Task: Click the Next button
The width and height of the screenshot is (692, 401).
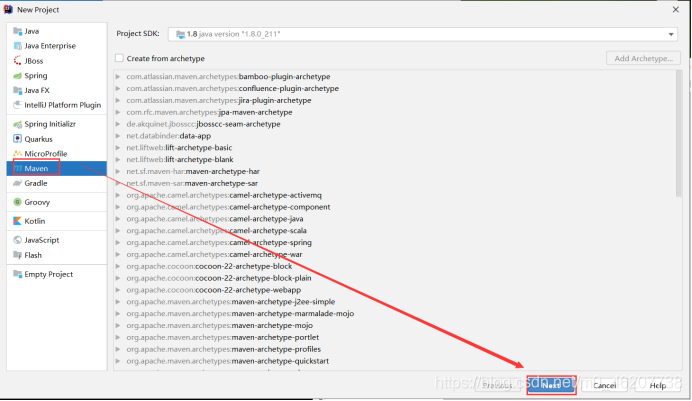Action: click(551, 385)
